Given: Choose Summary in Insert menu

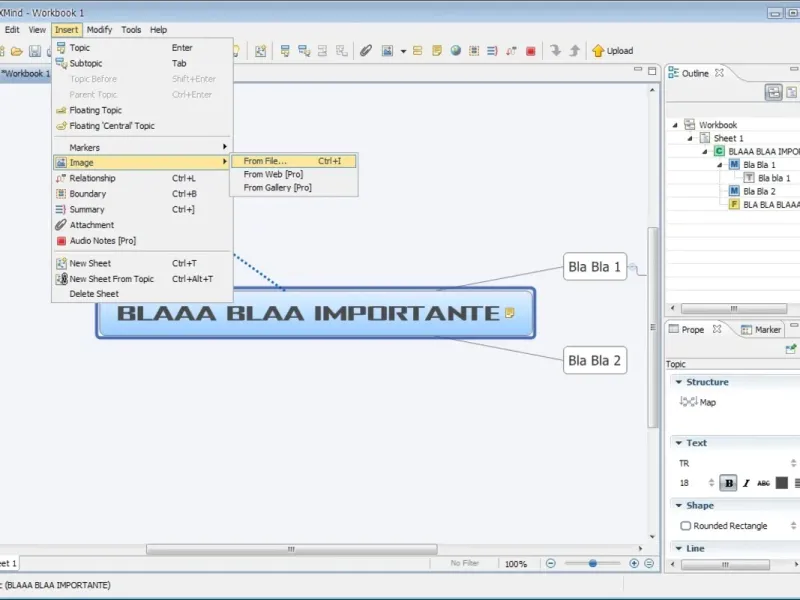Looking at the screenshot, I should click(x=142, y=209).
